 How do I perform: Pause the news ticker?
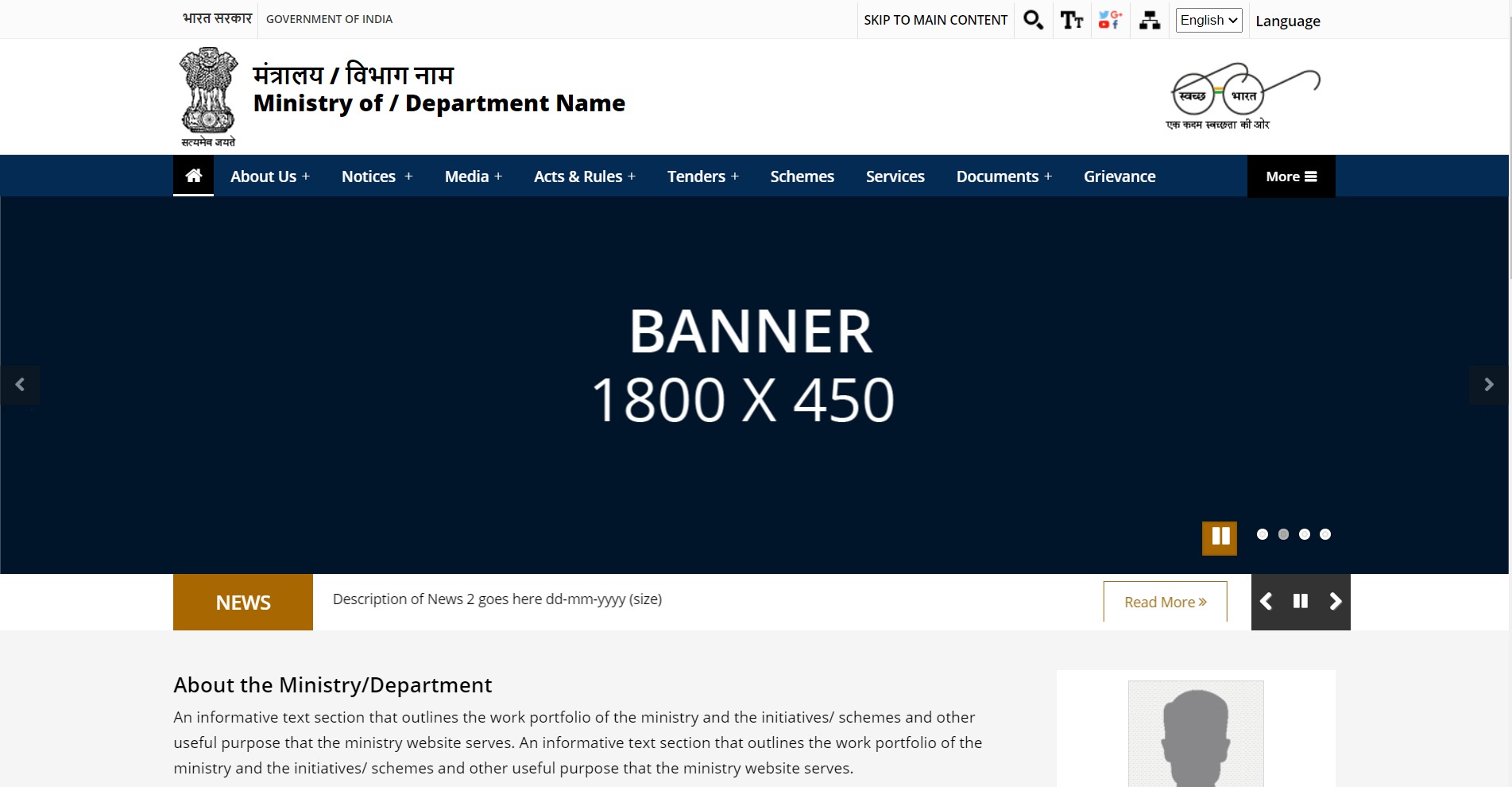click(x=1300, y=602)
